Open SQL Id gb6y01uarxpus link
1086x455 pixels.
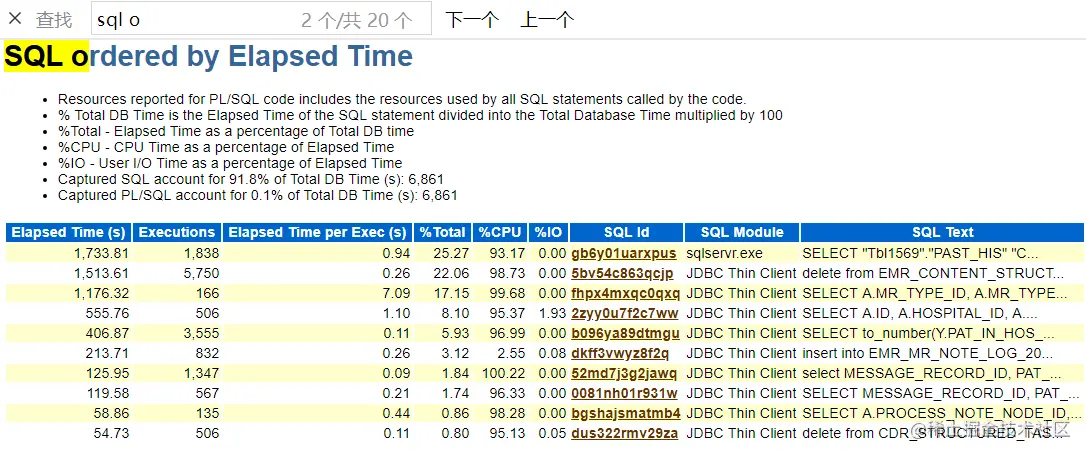624,253
